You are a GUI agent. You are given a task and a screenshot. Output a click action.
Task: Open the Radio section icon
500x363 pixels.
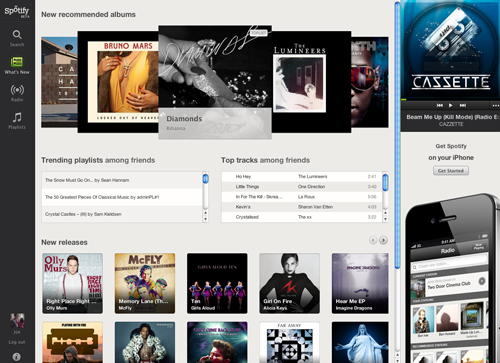[17, 90]
